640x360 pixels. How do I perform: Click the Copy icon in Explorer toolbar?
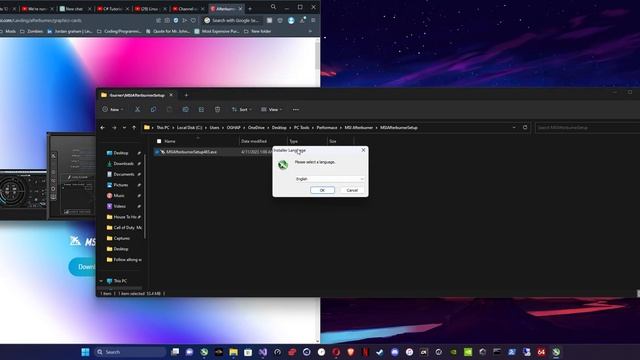coord(153,109)
